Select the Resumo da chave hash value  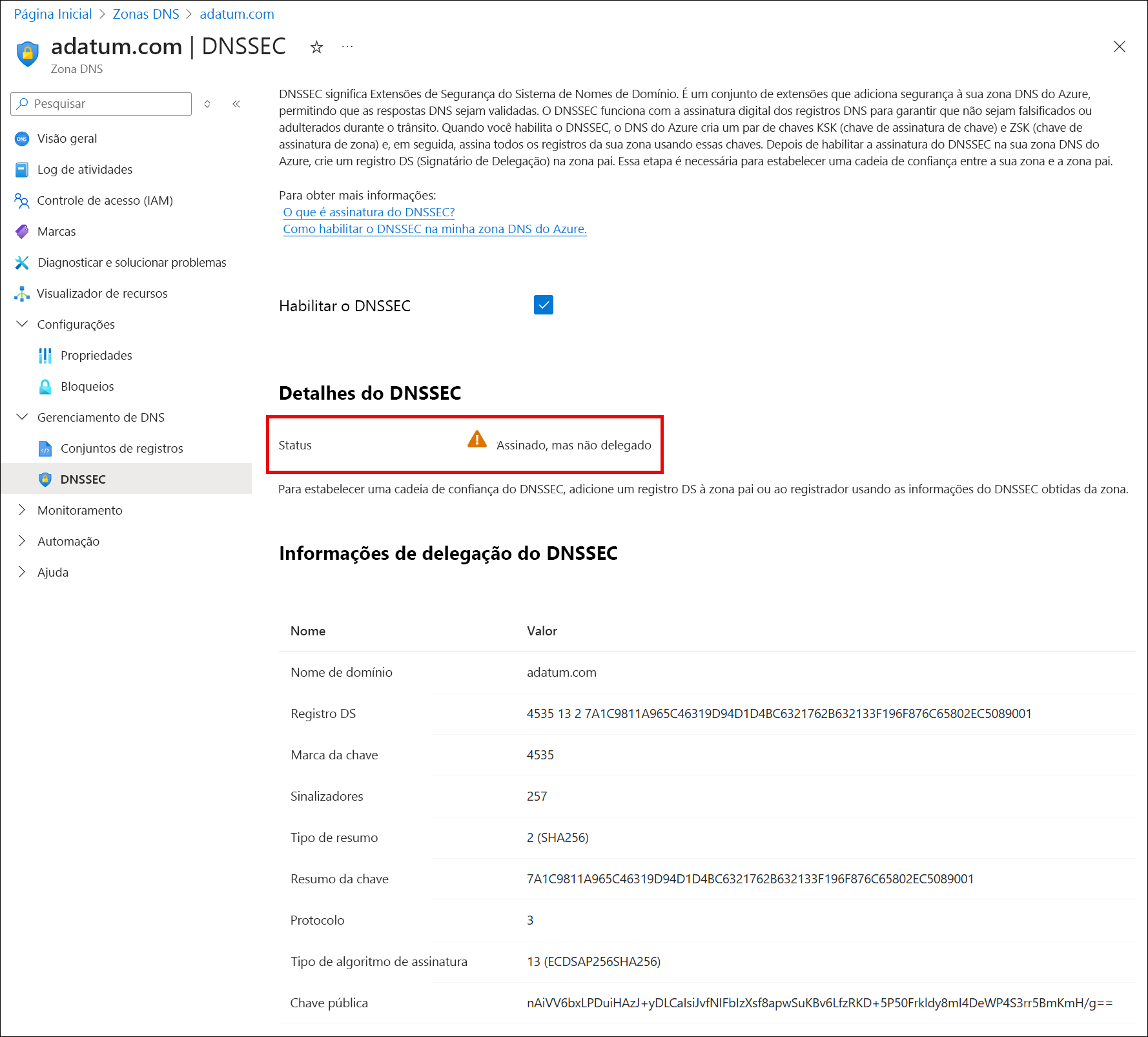(x=750, y=879)
